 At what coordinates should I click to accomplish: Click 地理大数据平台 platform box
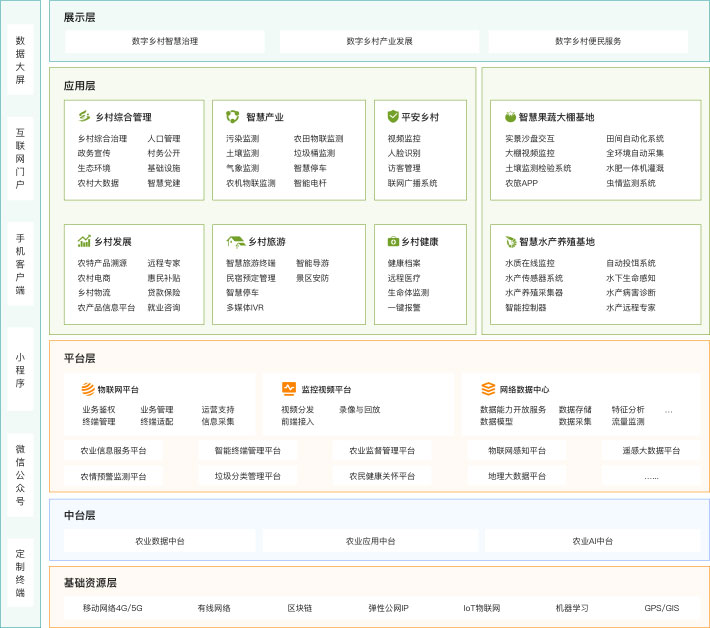click(517, 476)
